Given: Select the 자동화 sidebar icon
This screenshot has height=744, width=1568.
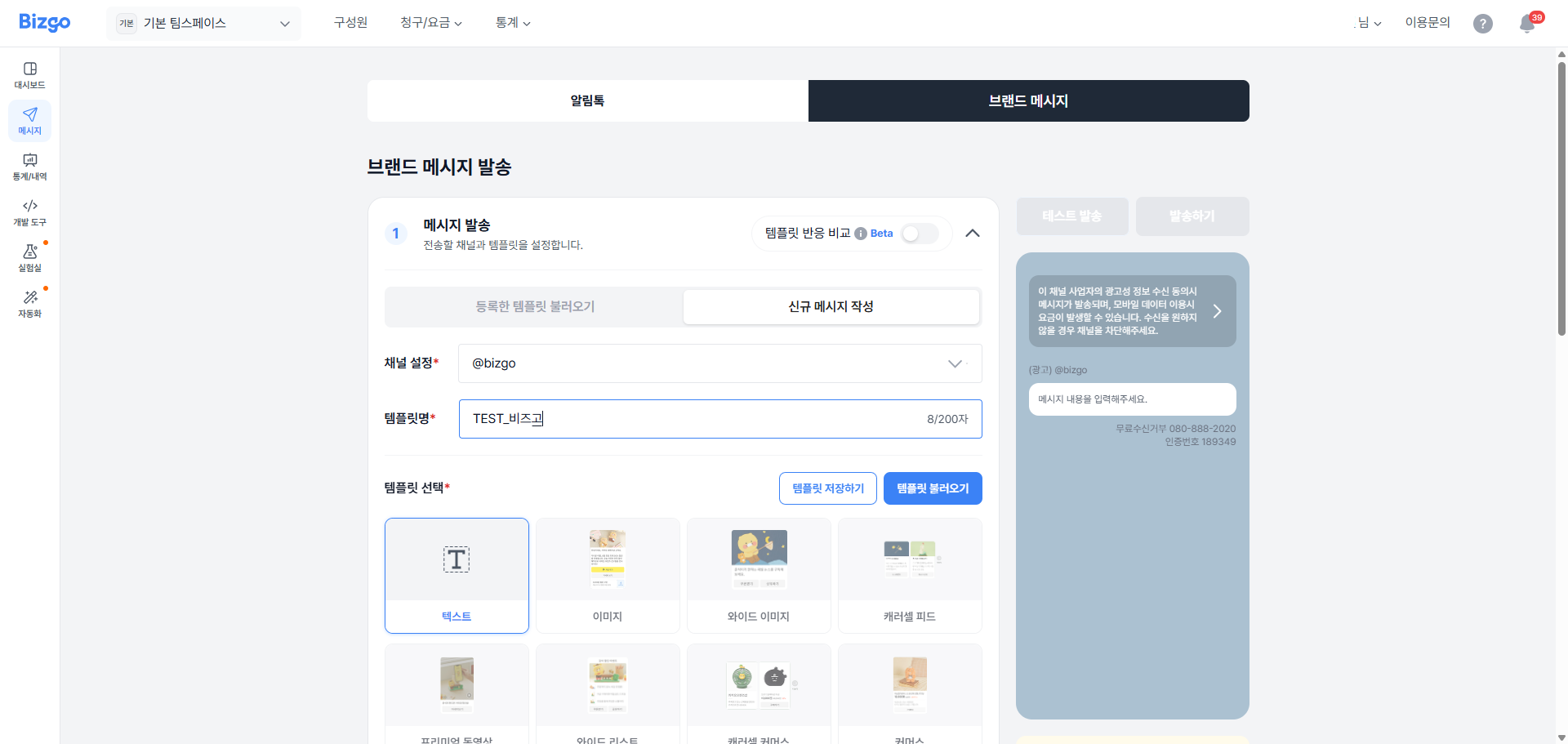Looking at the screenshot, I should coord(29,303).
